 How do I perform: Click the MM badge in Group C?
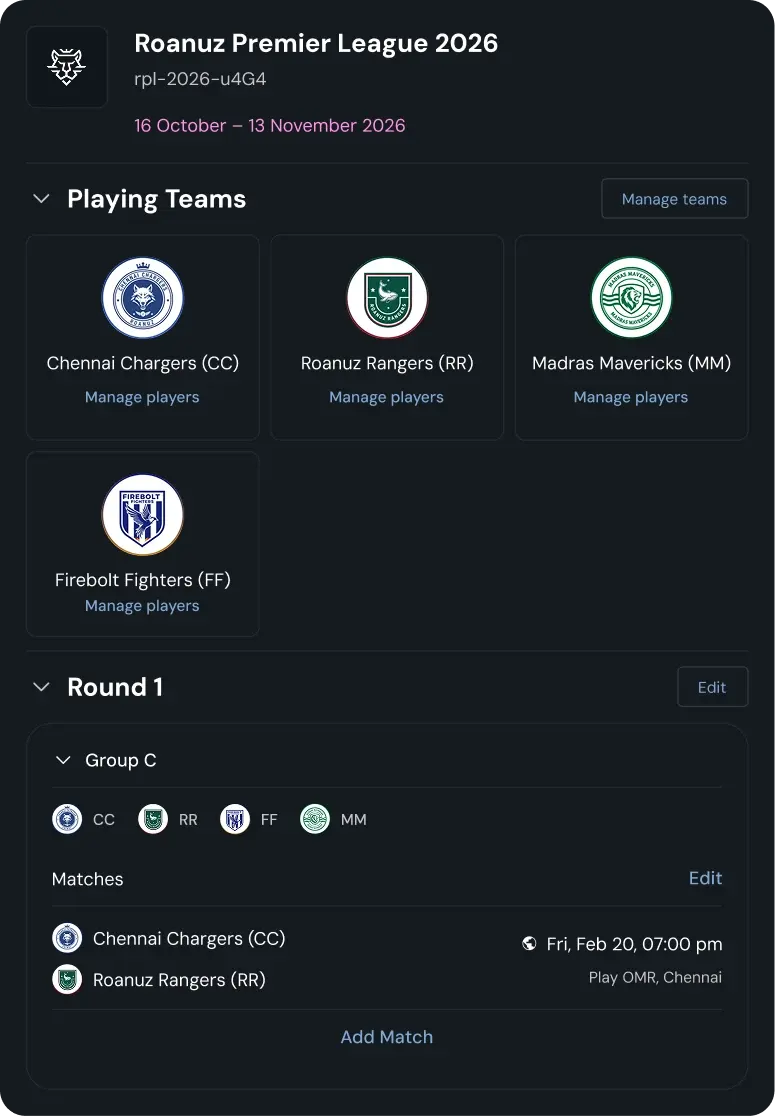(x=314, y=819)
